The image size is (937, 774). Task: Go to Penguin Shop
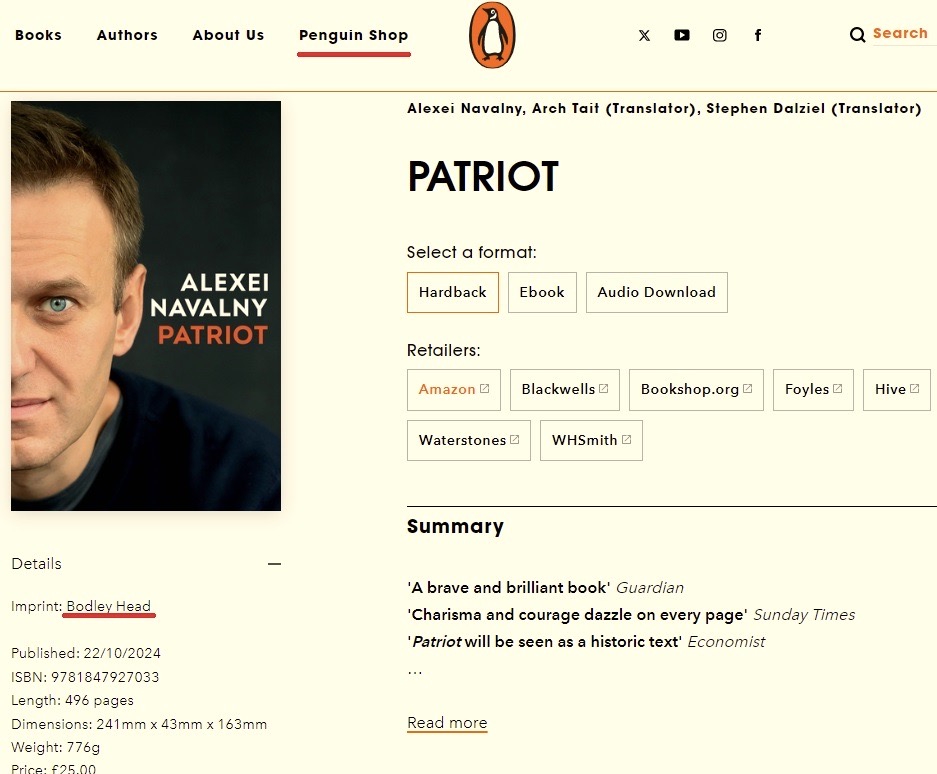click(x=354, y=35)
